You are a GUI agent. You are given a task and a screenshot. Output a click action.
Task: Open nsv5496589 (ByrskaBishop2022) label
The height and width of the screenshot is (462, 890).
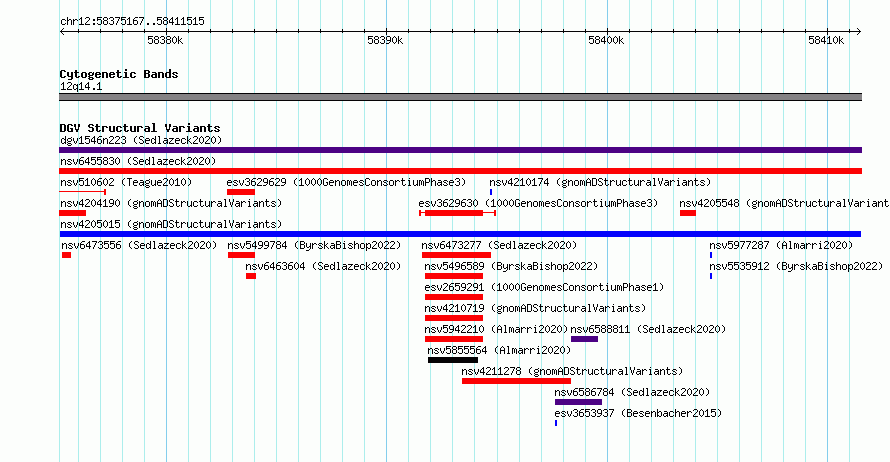511,266
